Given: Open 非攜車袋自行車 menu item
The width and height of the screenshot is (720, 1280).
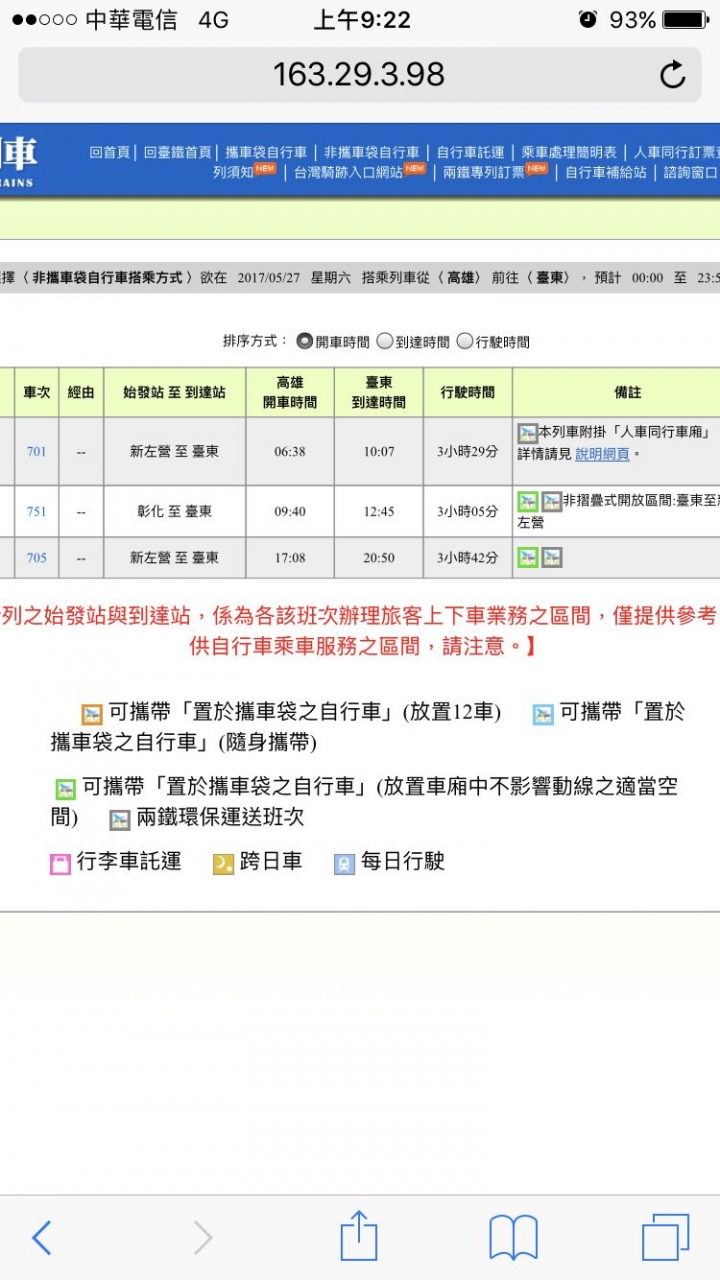Looking at the screenshot, I should 371,152.
